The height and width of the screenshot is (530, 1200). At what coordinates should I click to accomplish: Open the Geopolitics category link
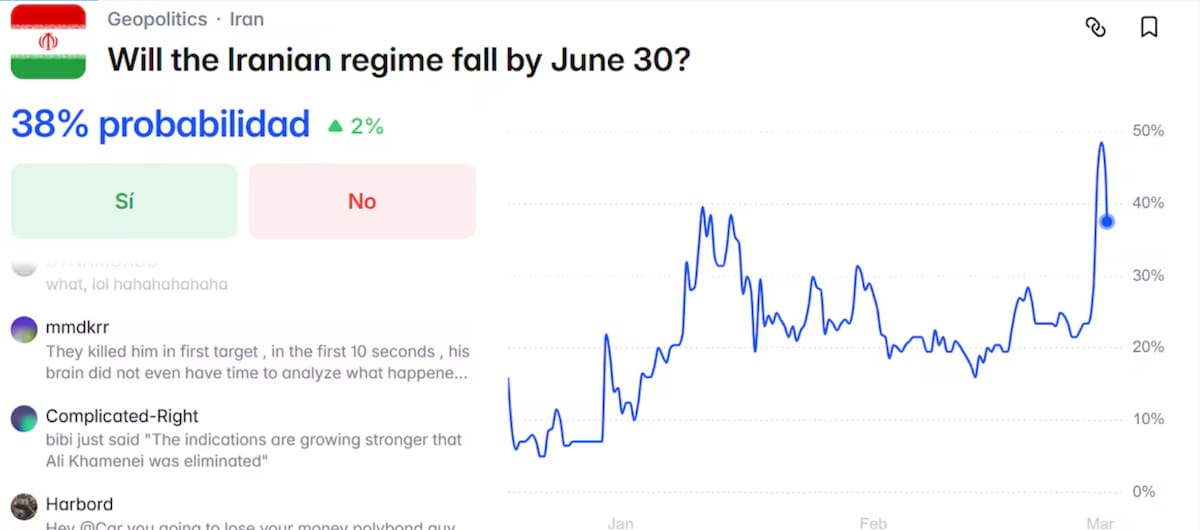pyautogui.click(x=157, y=19)
